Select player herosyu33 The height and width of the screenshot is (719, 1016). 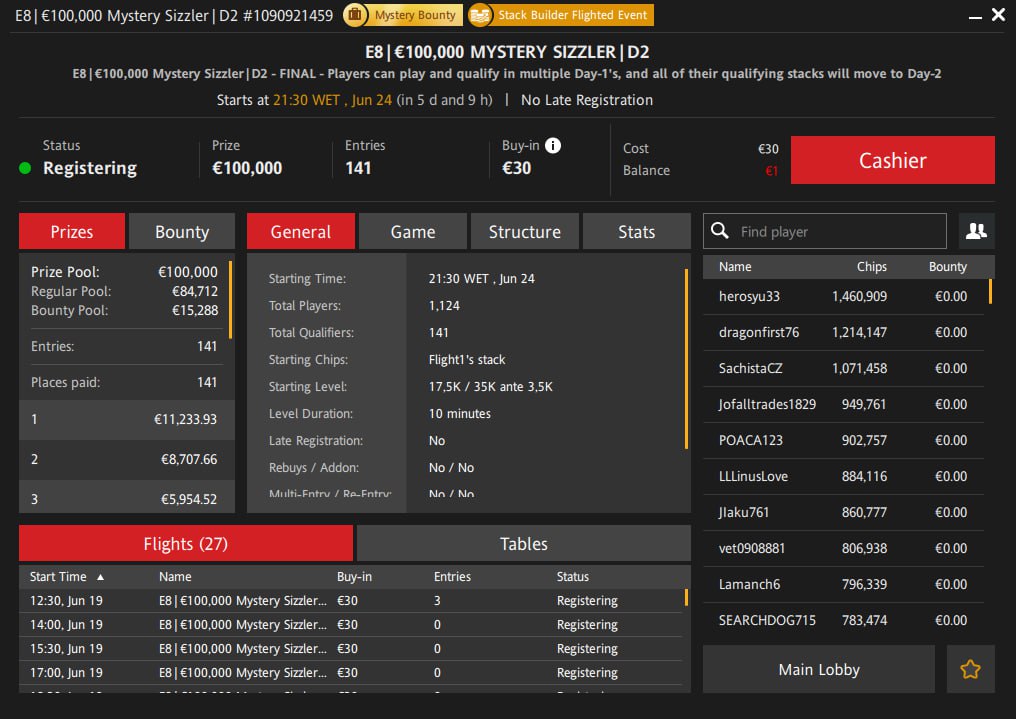(x=844, y=296)
